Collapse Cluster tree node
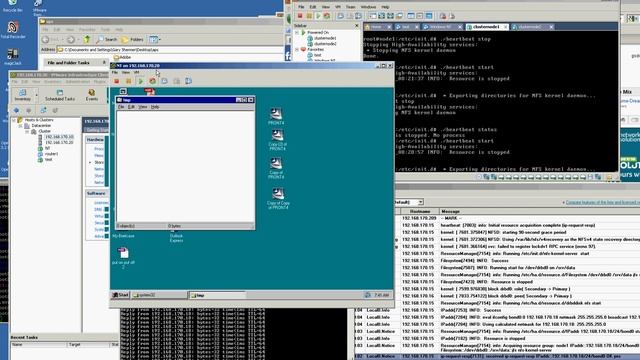The height and width of the screenshot is (360, 640). point(27,131)
